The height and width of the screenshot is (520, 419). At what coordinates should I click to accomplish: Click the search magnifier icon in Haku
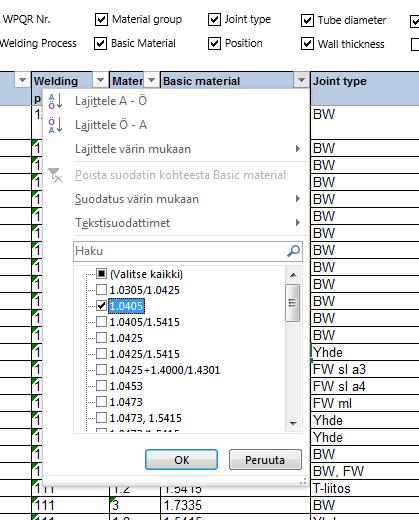(293, 251)
